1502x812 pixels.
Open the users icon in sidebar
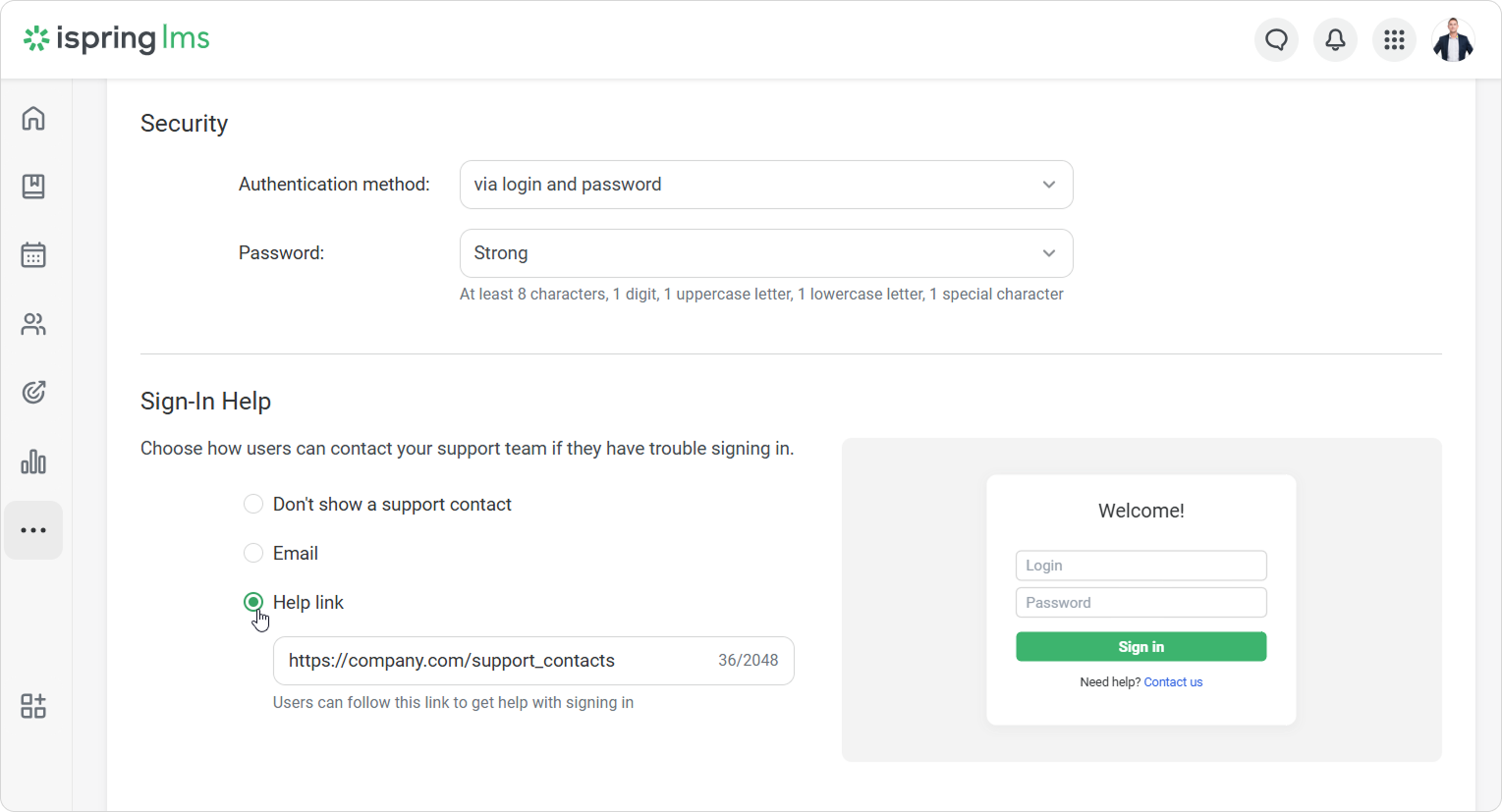(33, 324)
